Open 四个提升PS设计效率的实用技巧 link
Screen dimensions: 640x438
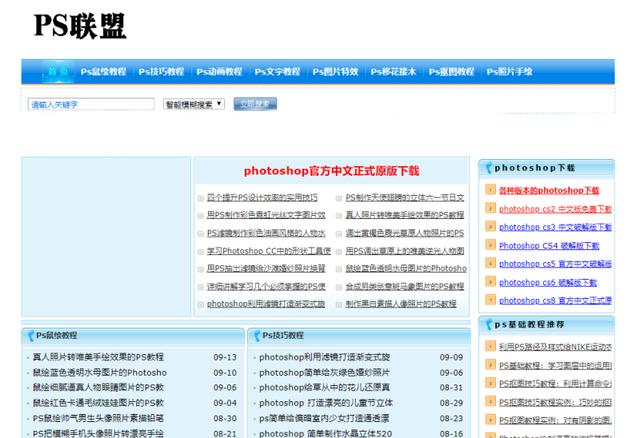[262, 198]
